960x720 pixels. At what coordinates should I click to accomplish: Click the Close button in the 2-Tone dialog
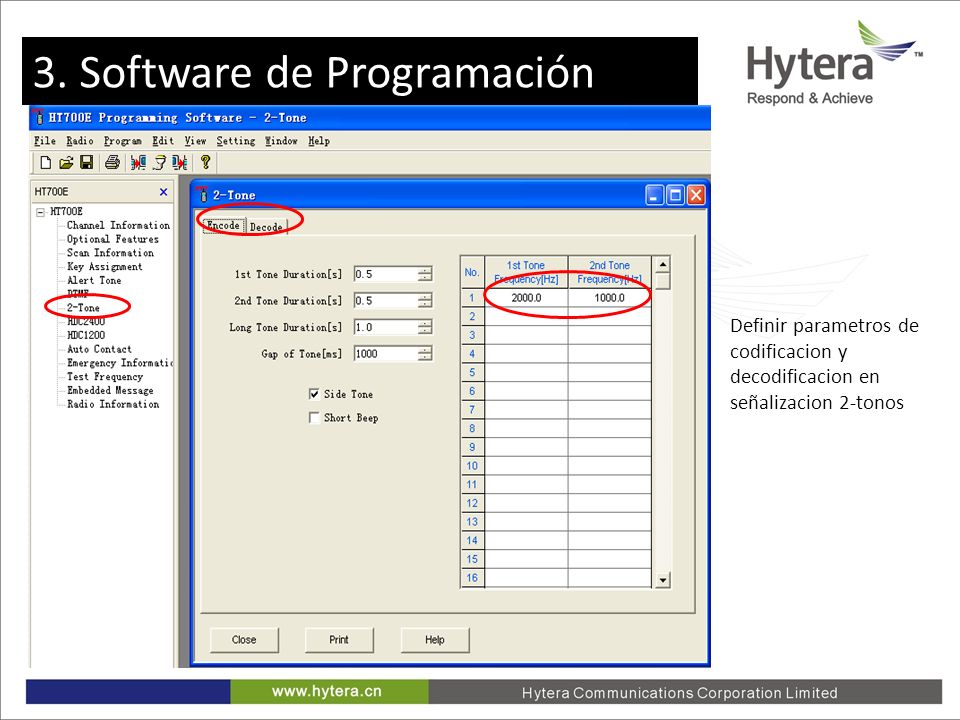(244, 640)
